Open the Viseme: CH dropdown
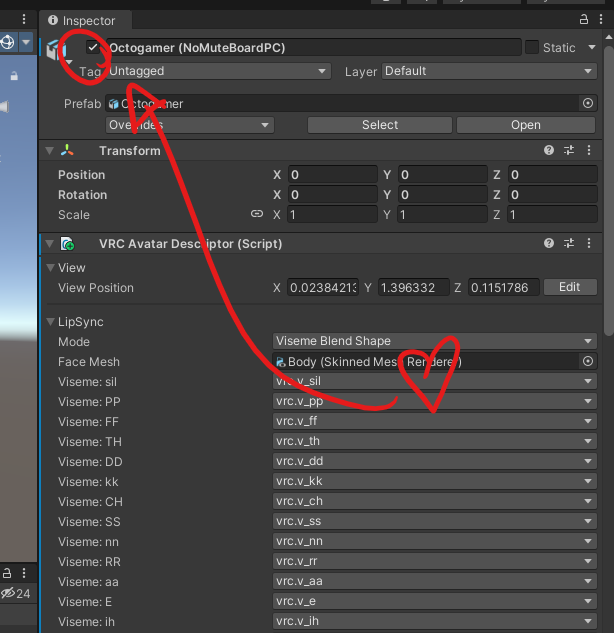Image resolution: width=614 pixels, height=633 pixels. 435,501
